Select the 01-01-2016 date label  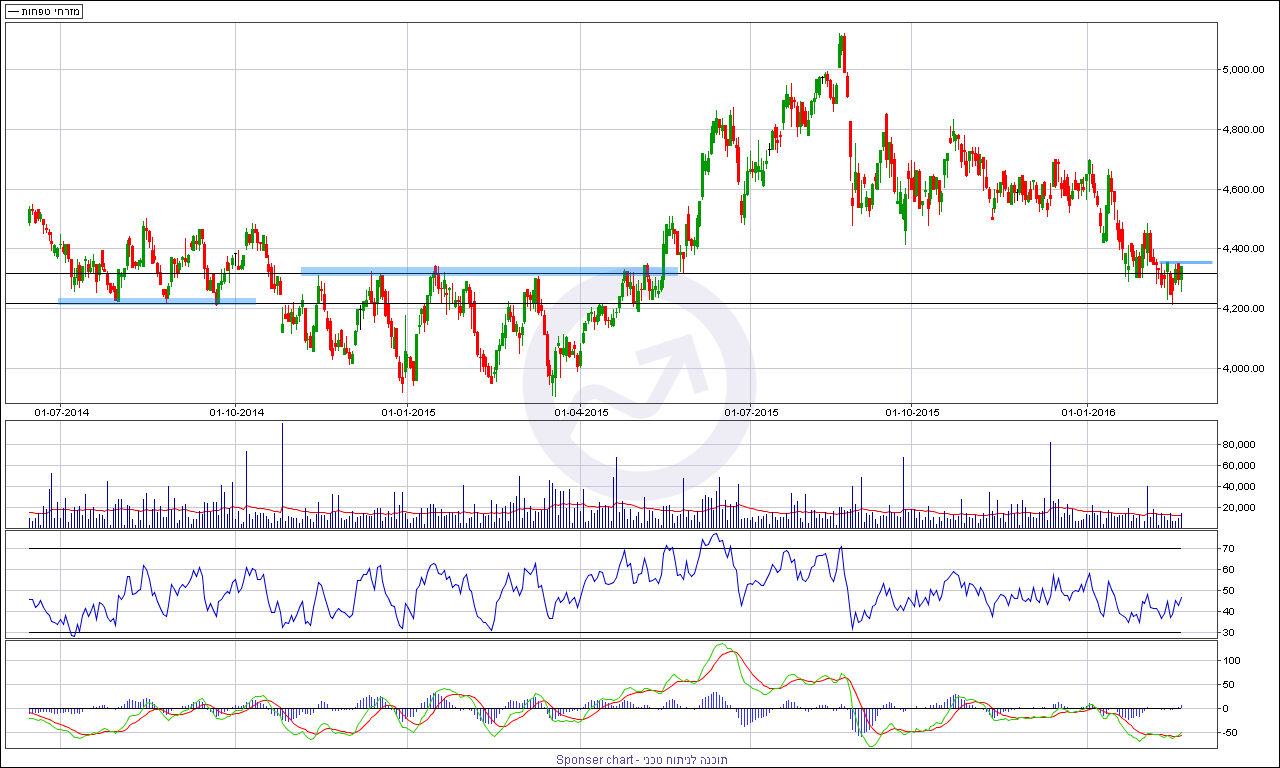click(1087, 412)
